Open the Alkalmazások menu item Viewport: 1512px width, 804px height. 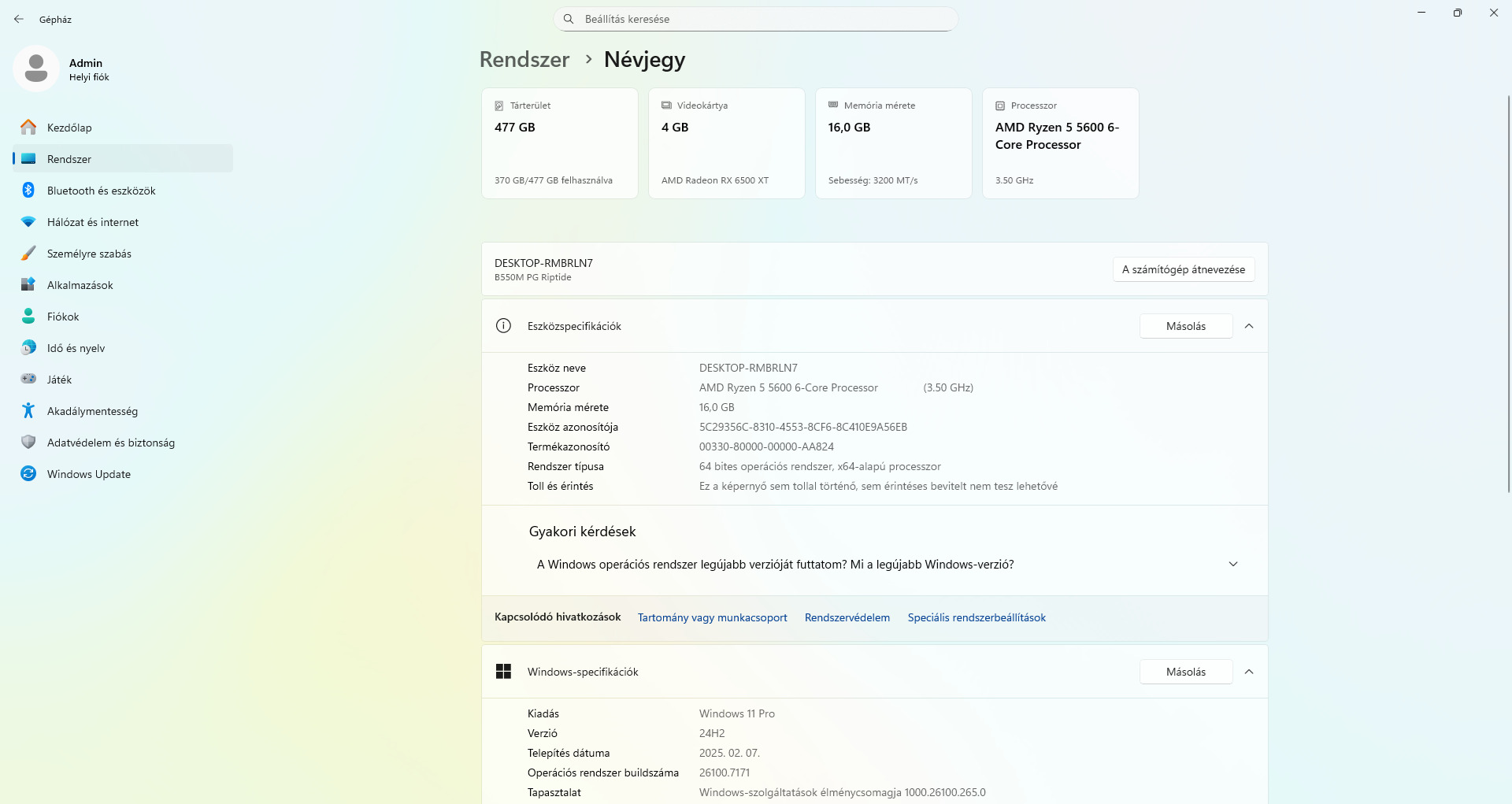(x=80, y=285)
